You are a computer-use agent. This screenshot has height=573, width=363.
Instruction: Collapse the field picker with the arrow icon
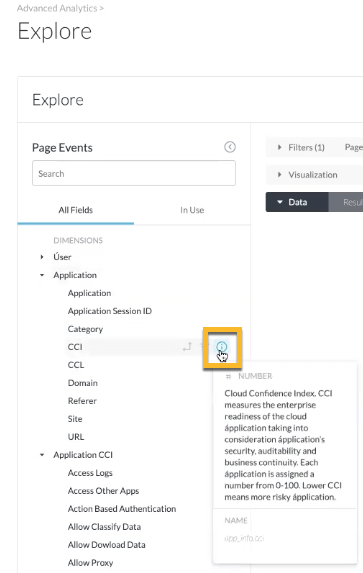click(x=230, y=147)
